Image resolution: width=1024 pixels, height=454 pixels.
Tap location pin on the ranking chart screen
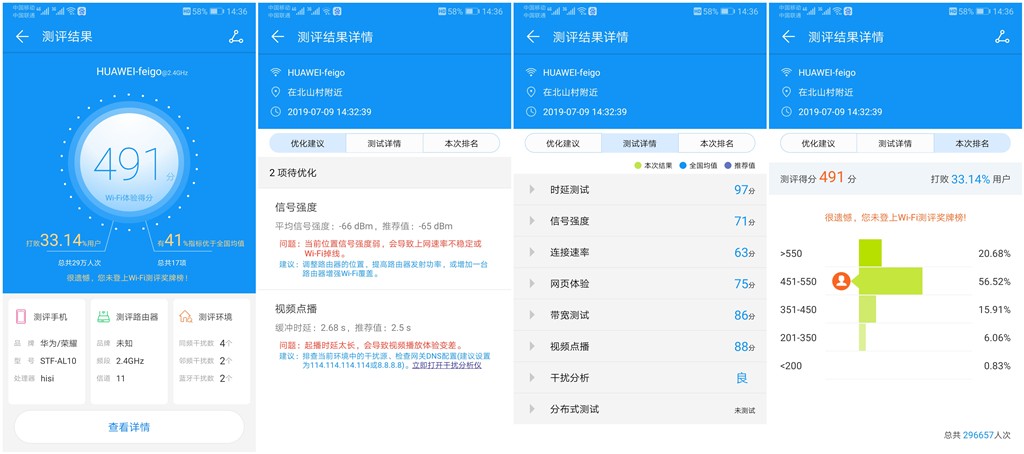tap(786, 92)
